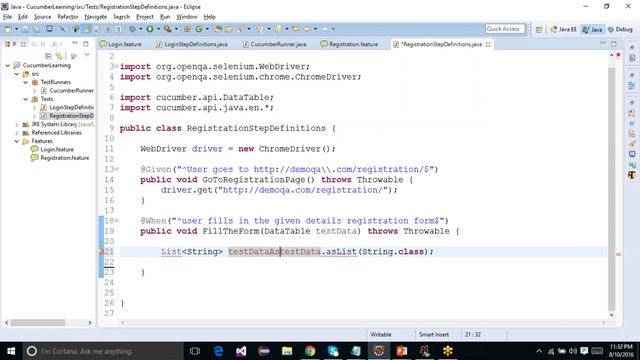Open the File menu
Screen dimensions: 640x360
coord(7,17)
